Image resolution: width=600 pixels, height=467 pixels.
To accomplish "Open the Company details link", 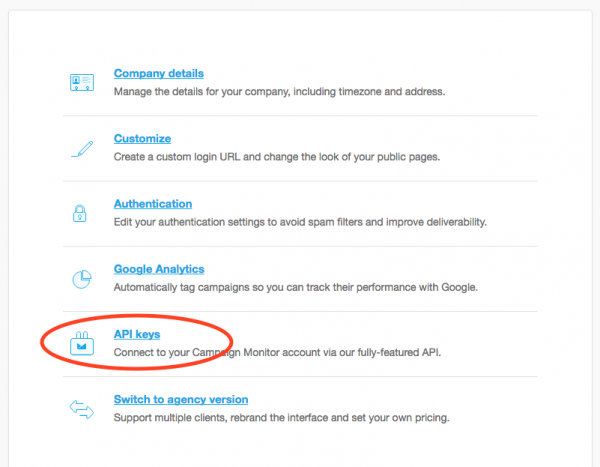I will pyautogui.click(x=159, y=73).
